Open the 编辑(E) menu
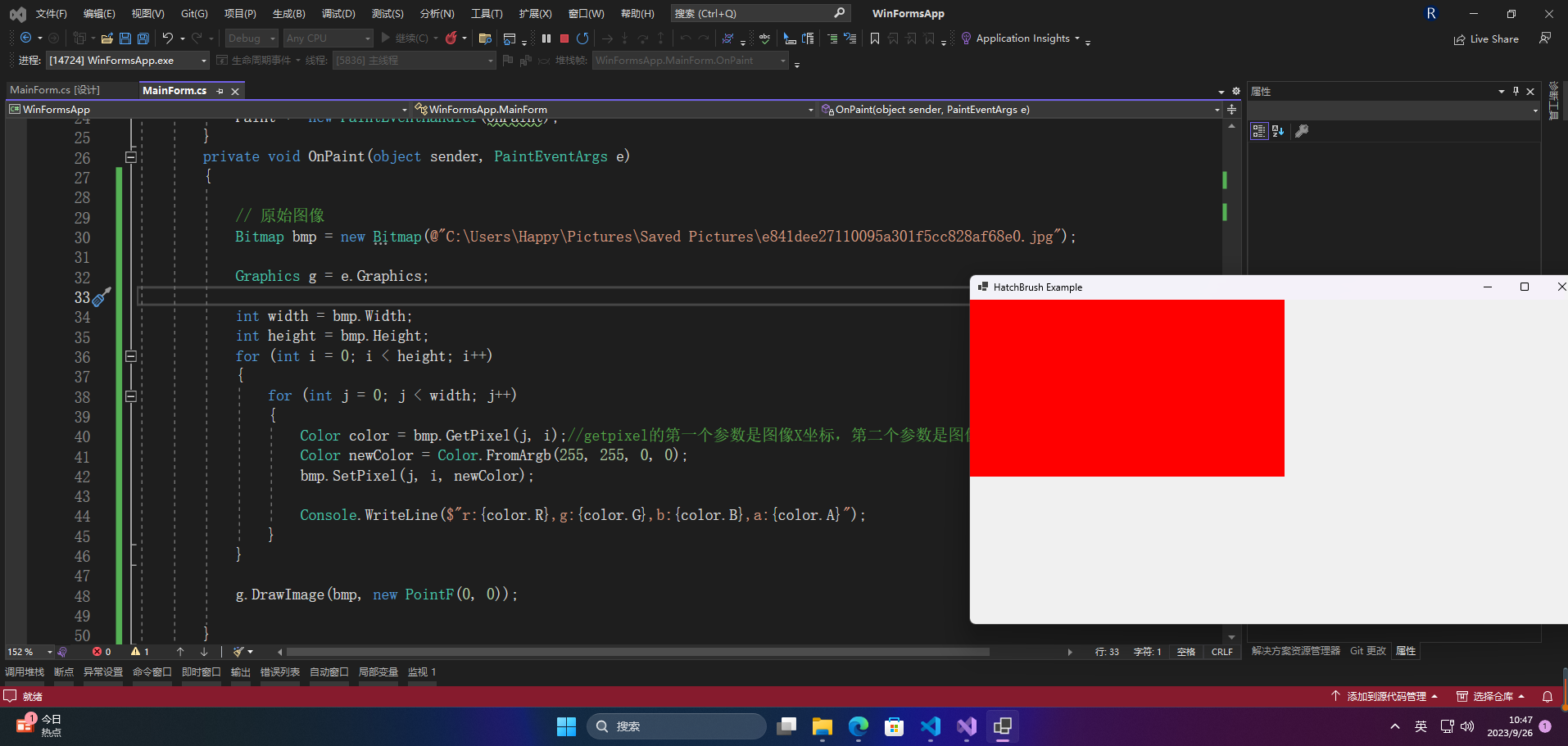 coord(99,14)
